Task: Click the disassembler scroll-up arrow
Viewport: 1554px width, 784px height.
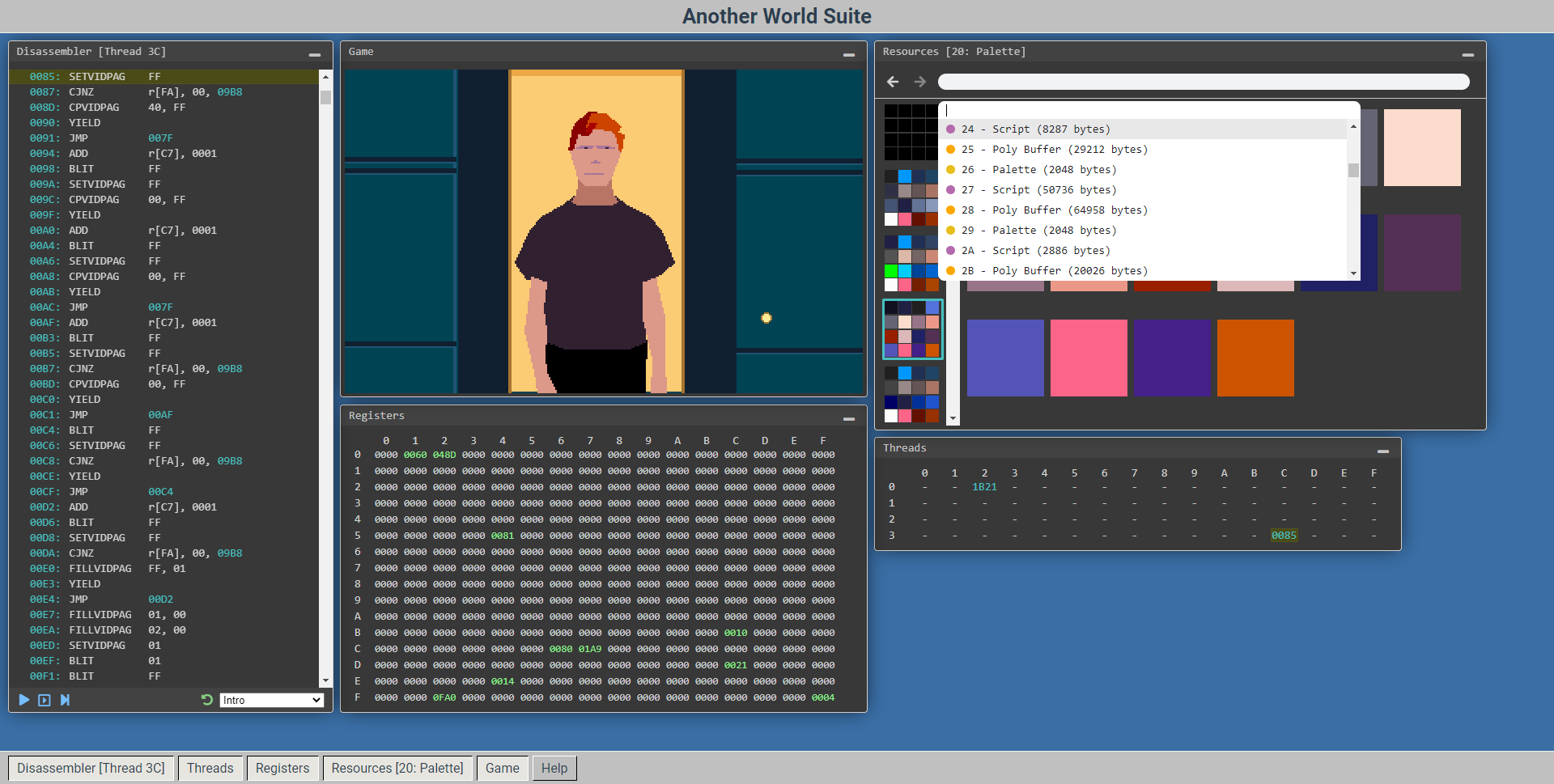Action: tap(325, 77)
